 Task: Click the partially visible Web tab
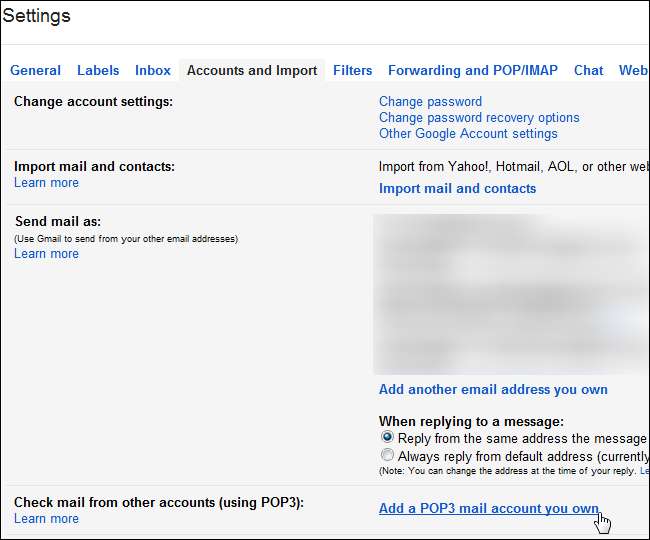[633, 71]
